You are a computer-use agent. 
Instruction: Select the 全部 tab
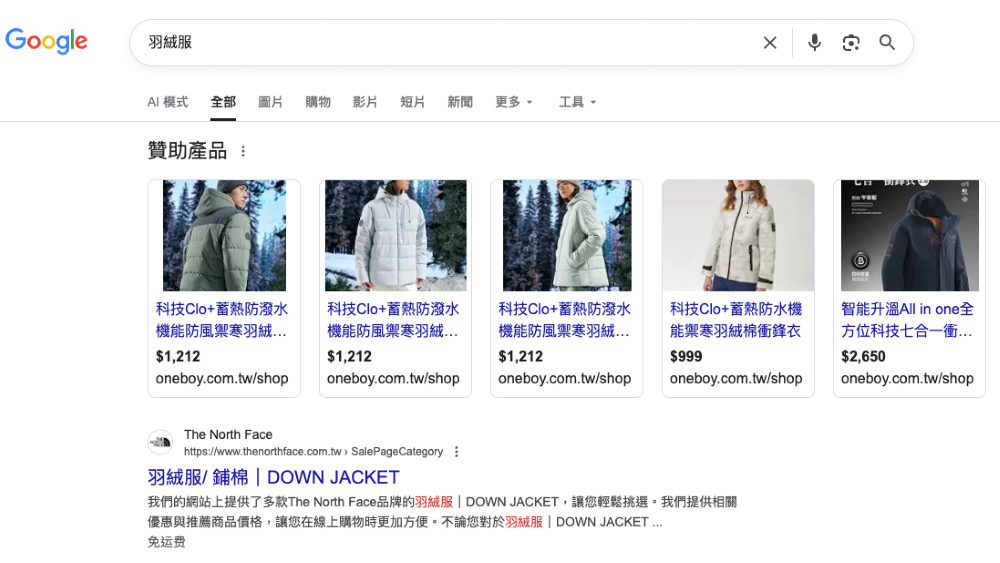(x=223, y=102)
